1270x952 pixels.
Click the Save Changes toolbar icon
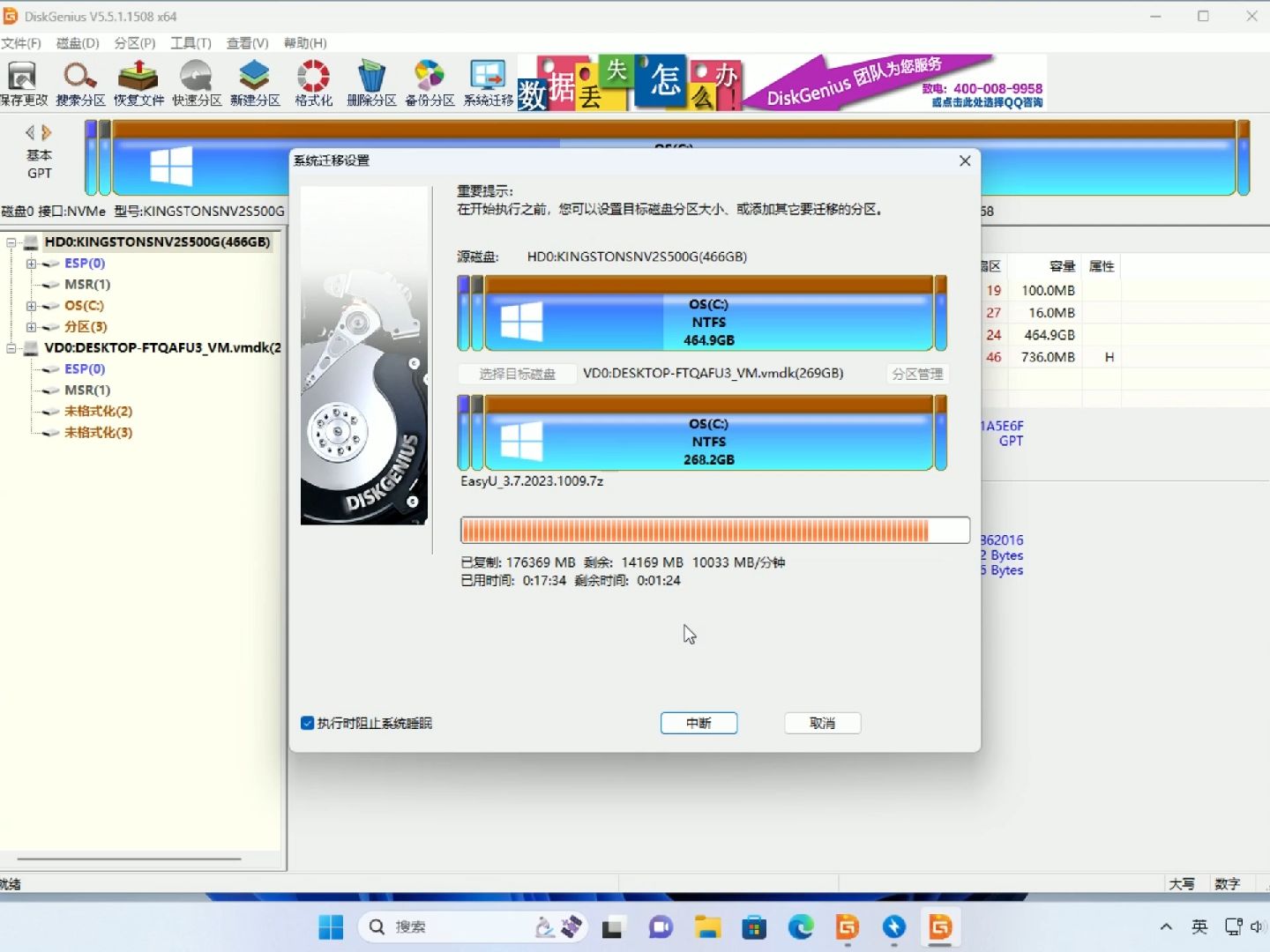[23, 84]
